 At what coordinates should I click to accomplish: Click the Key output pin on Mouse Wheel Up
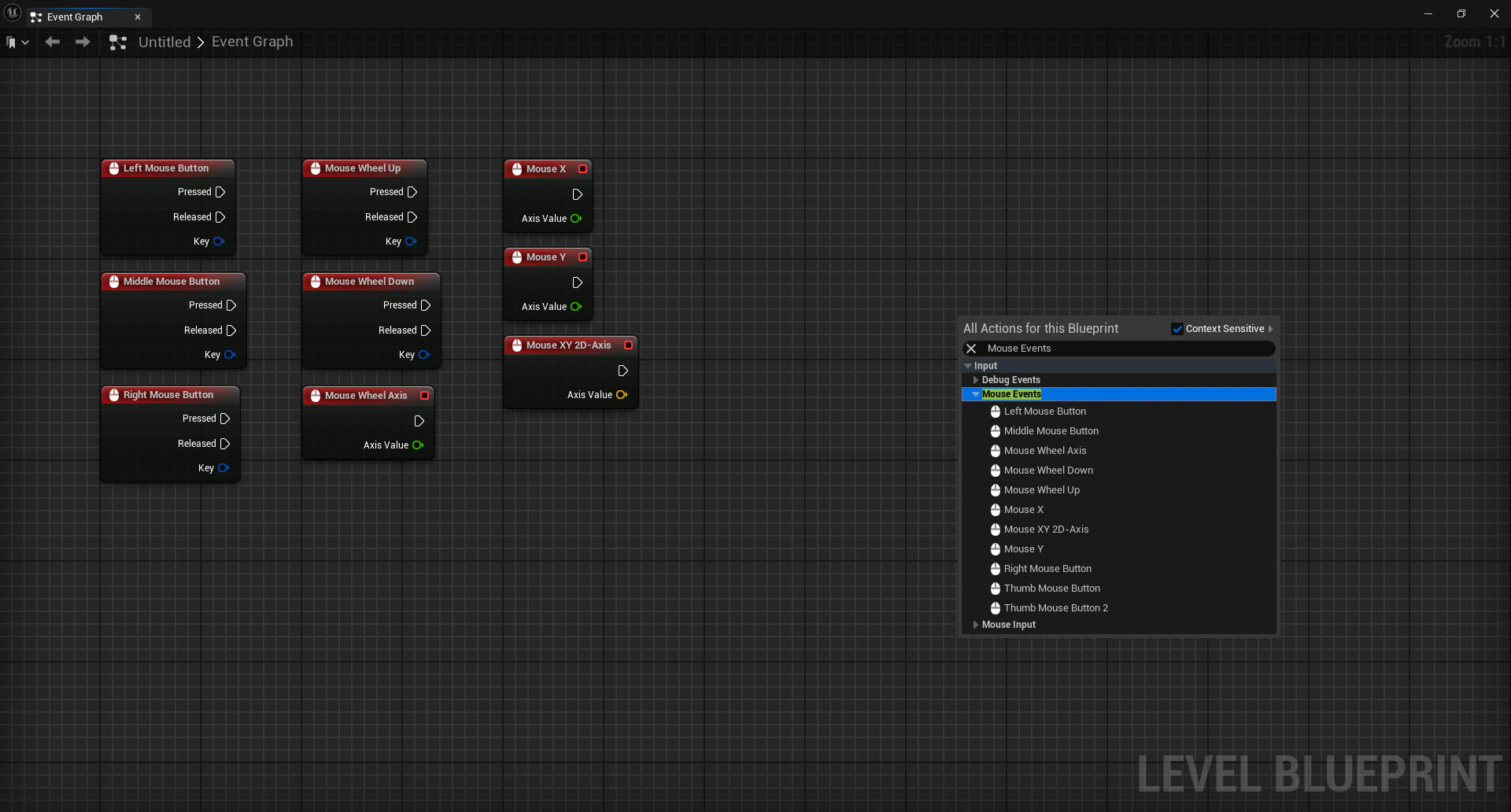pyautogui.click(x=410, y=242)
